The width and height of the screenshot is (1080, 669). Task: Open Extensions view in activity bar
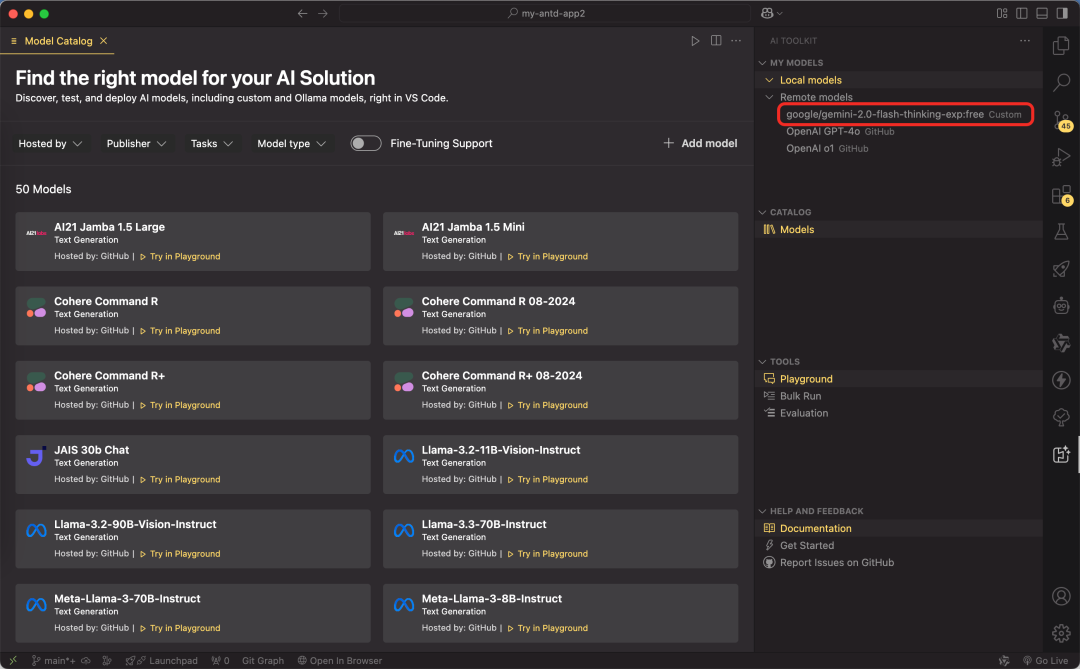(1061, 195)
